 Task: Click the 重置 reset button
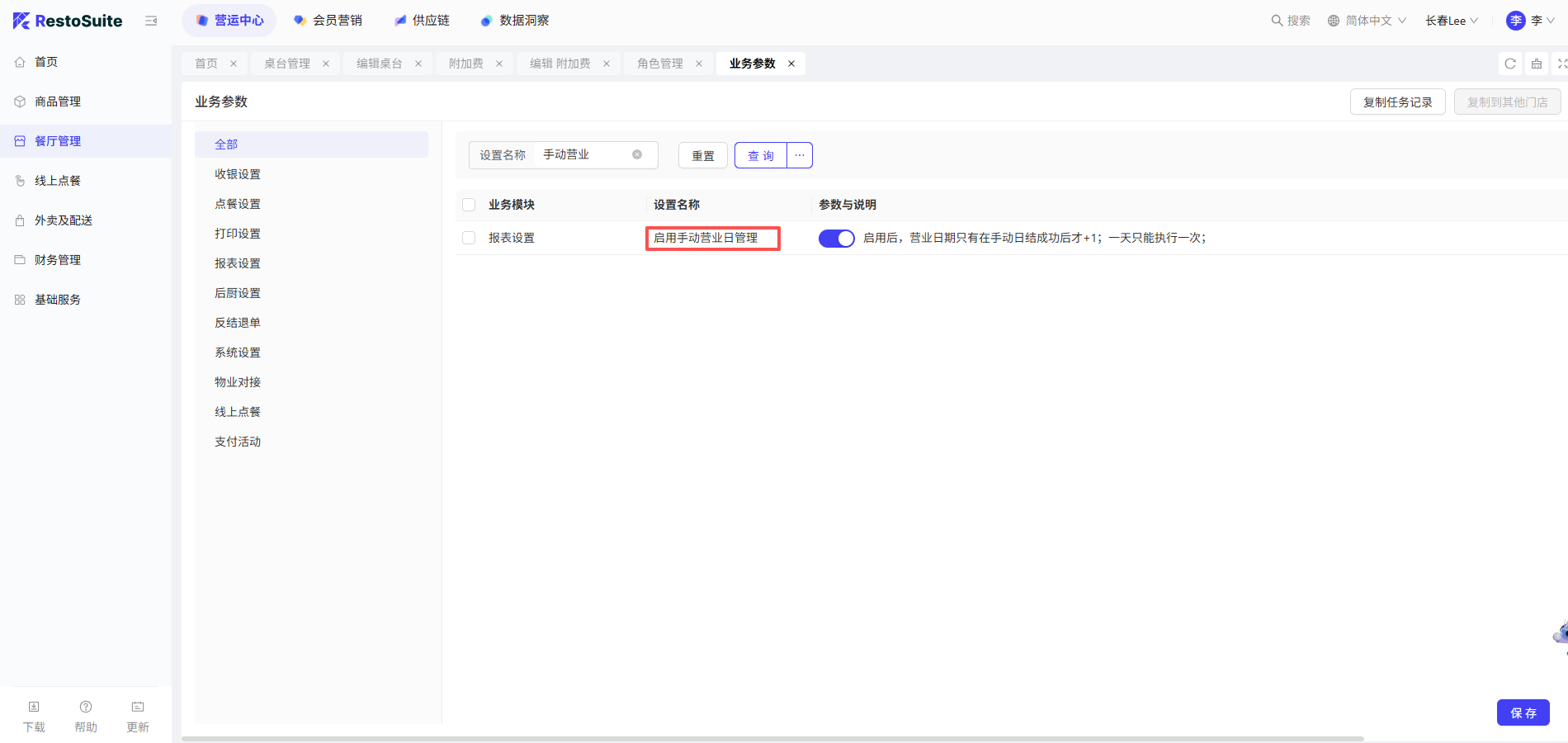[703, 155]
